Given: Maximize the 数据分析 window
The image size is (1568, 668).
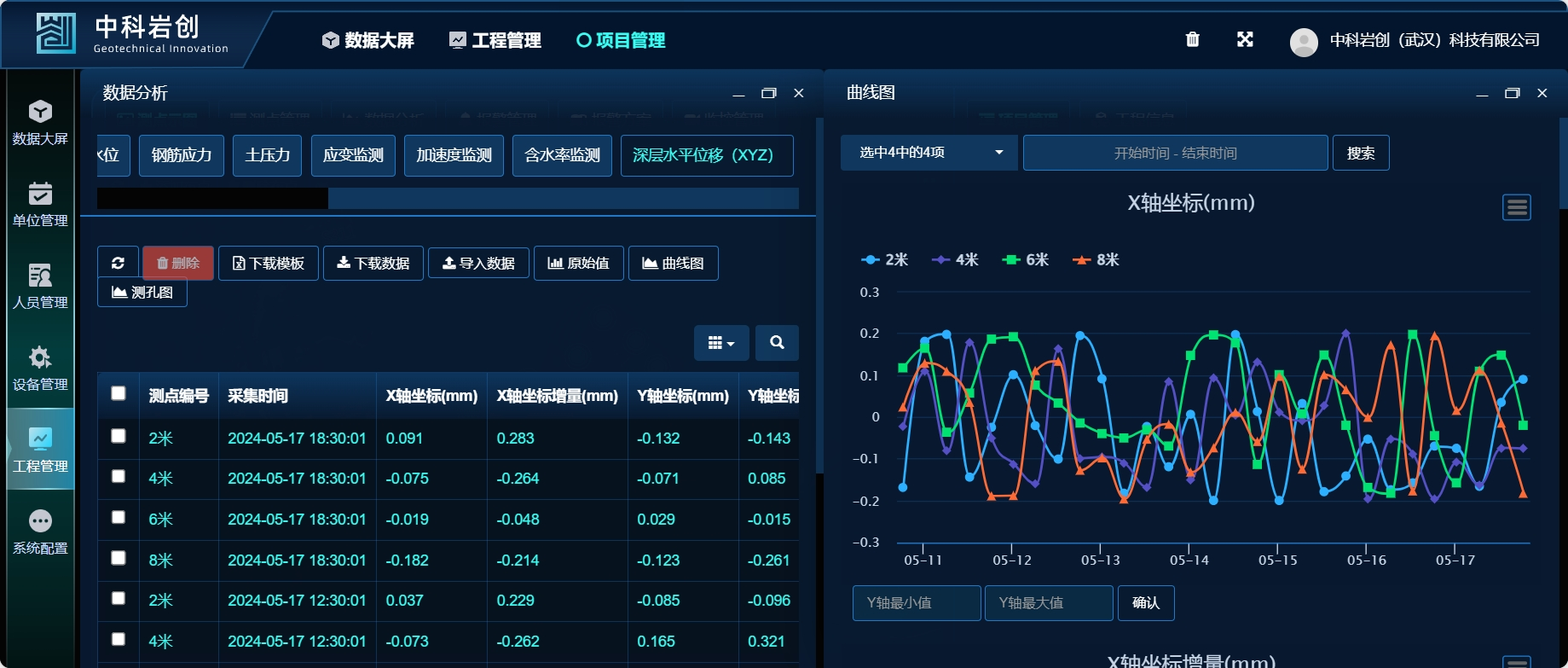Looking at the screenshot, I should pos(768,93).
